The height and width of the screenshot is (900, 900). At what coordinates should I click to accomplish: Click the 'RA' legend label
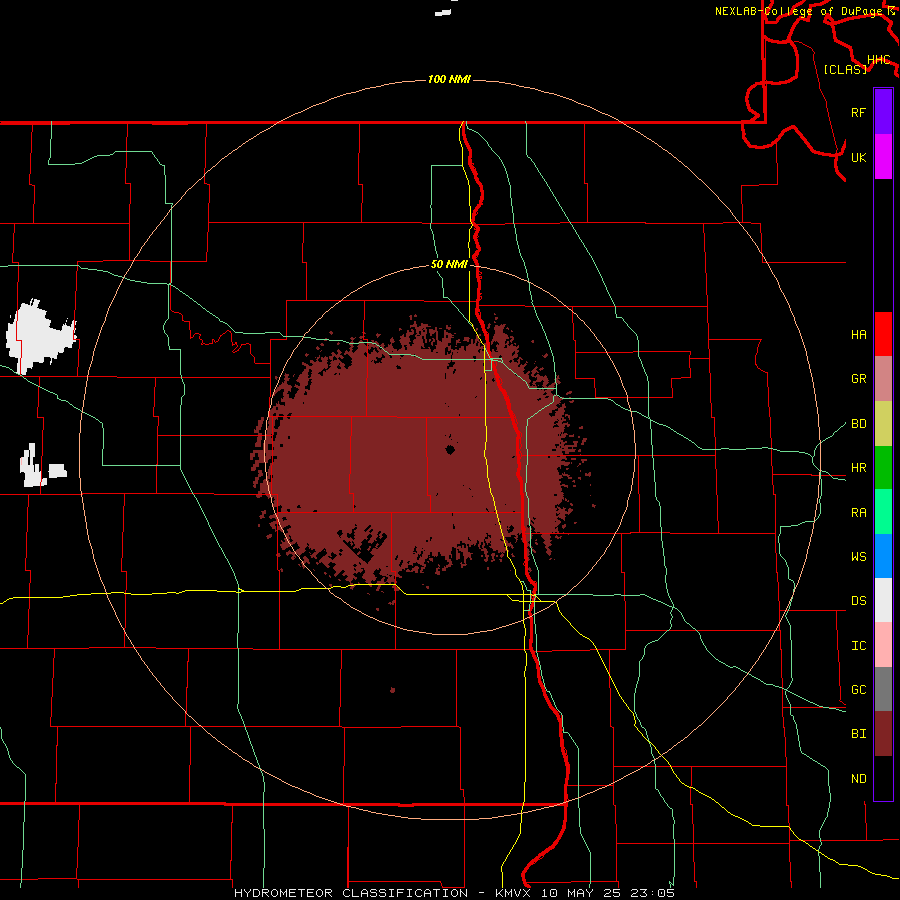(x=859, y=513)
